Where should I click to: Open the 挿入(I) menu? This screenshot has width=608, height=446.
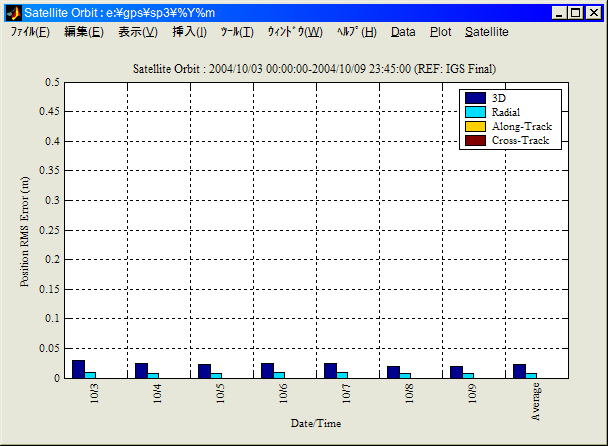click(x=190, y=32)
